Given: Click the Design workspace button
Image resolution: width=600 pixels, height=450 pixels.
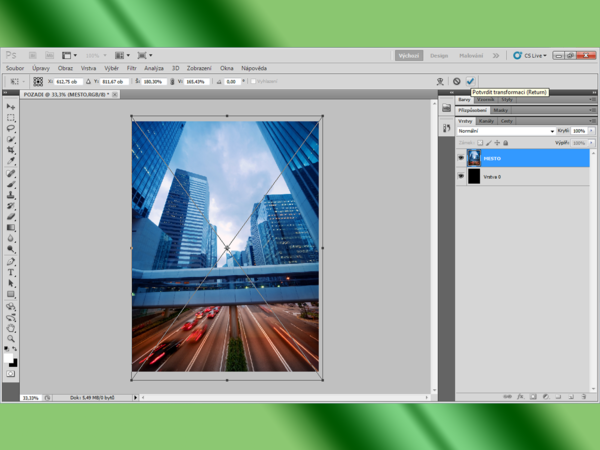Looking at the screenshot, I should pos(439,55).
